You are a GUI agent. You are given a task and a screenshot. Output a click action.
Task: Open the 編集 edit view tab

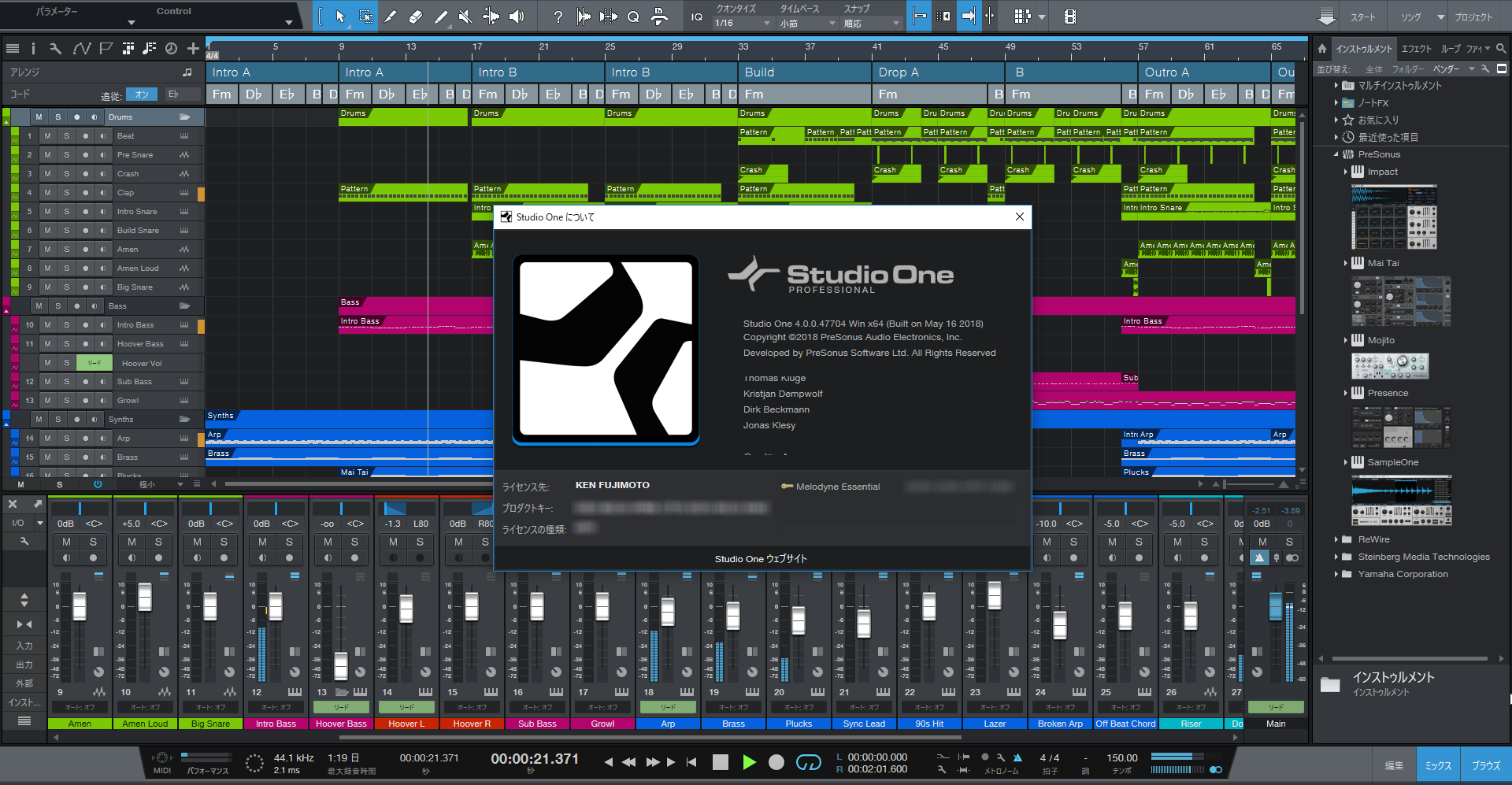click(x=1394, y=765)
